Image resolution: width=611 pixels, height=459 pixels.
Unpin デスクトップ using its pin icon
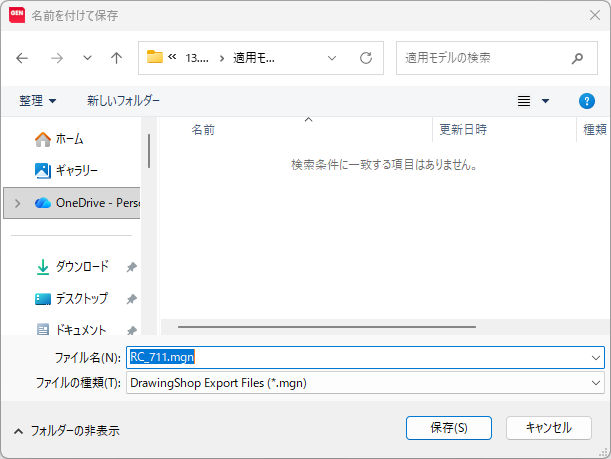point(131,299)
